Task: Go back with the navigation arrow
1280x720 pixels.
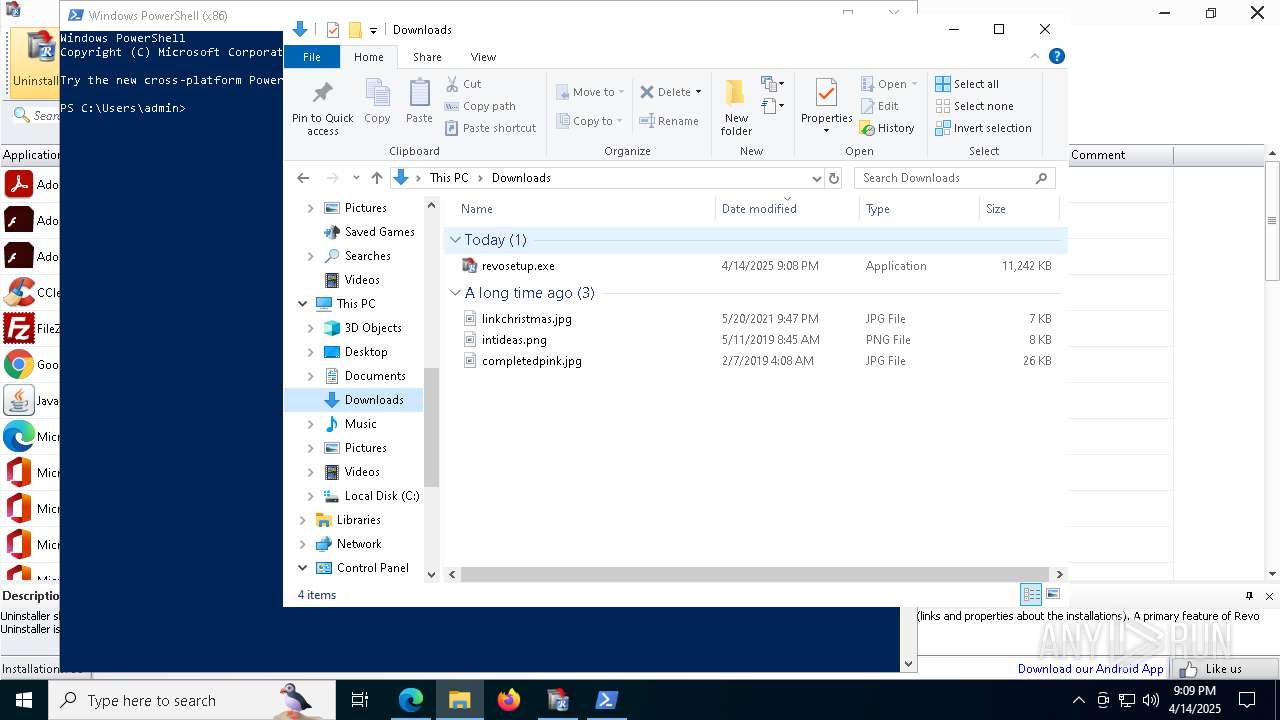Action: pos(303,178)
